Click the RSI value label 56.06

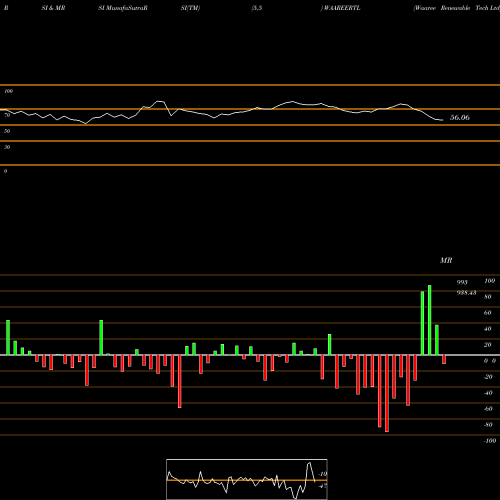click(x=460, y=117)
